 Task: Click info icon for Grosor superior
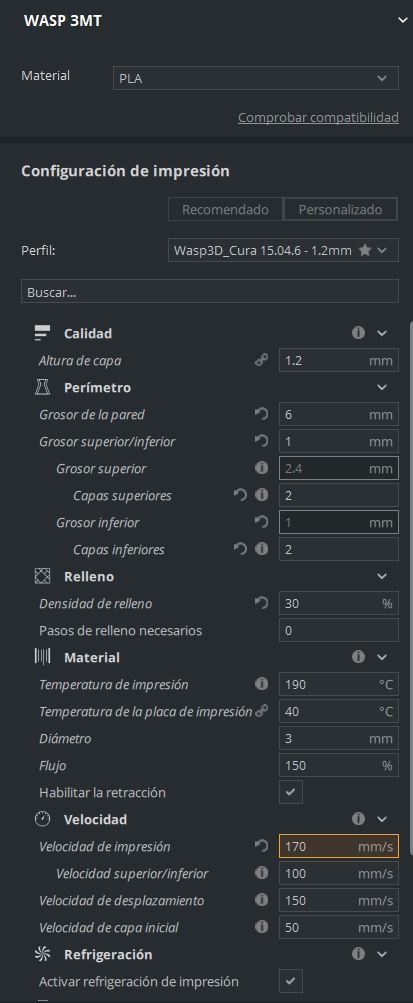click(261, 468)
